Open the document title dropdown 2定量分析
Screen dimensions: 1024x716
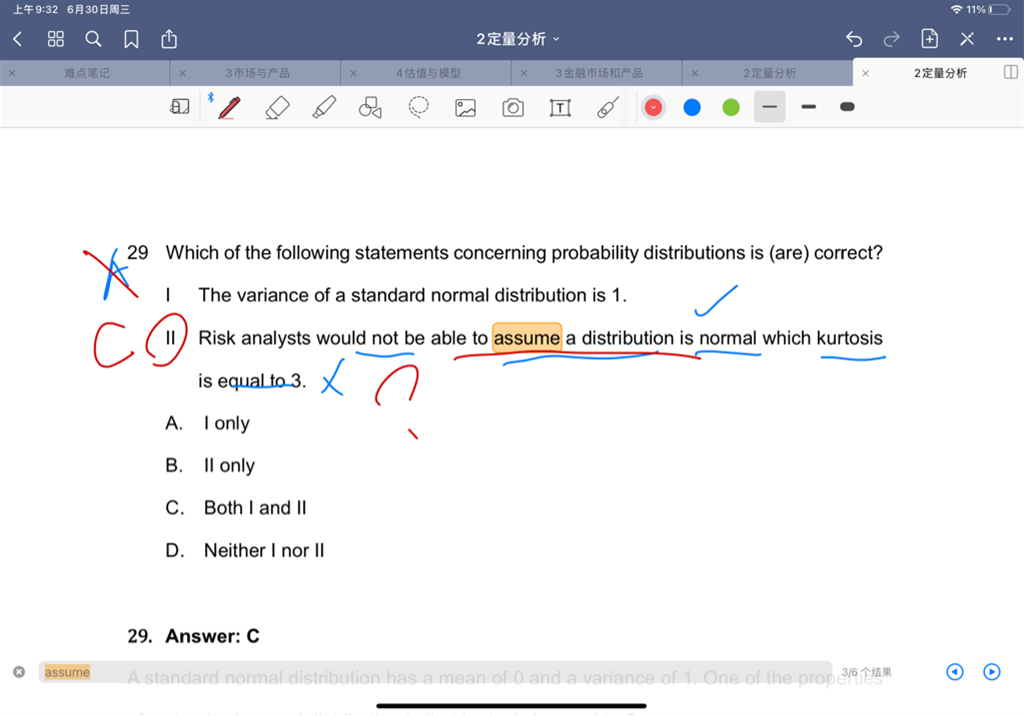point(517,39)
